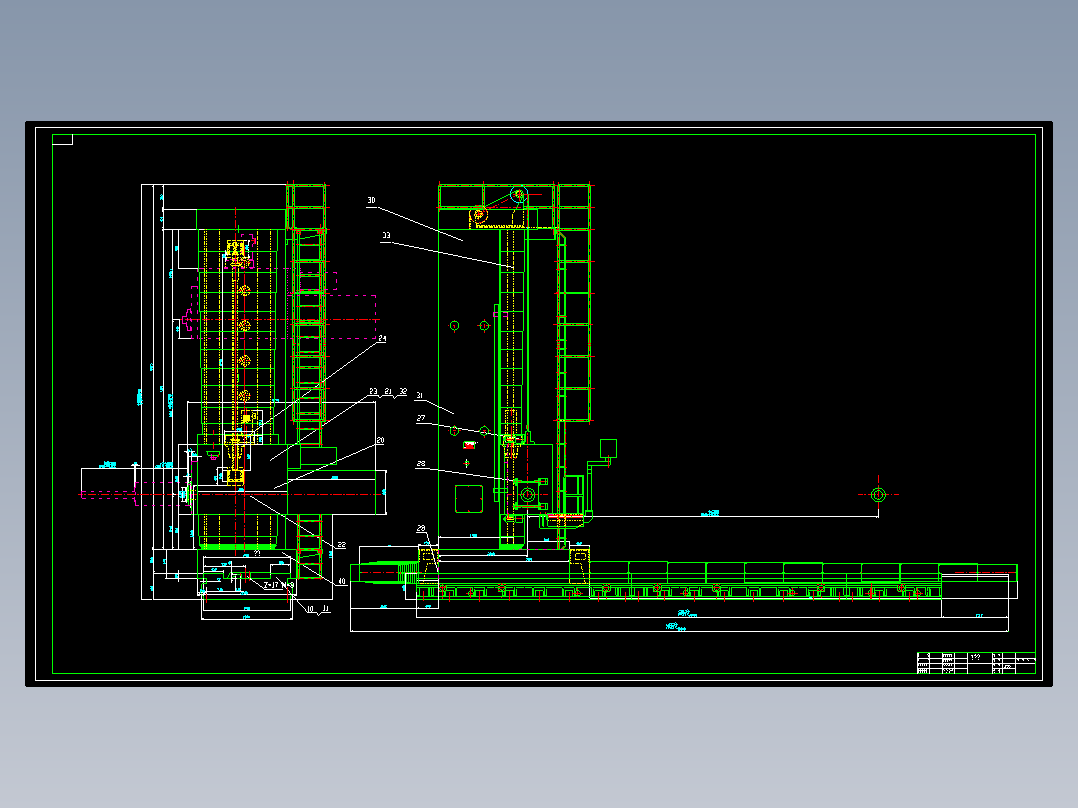The image size is (1078, 808).
Task: Click part callout number 32
Action: [403, 391]
